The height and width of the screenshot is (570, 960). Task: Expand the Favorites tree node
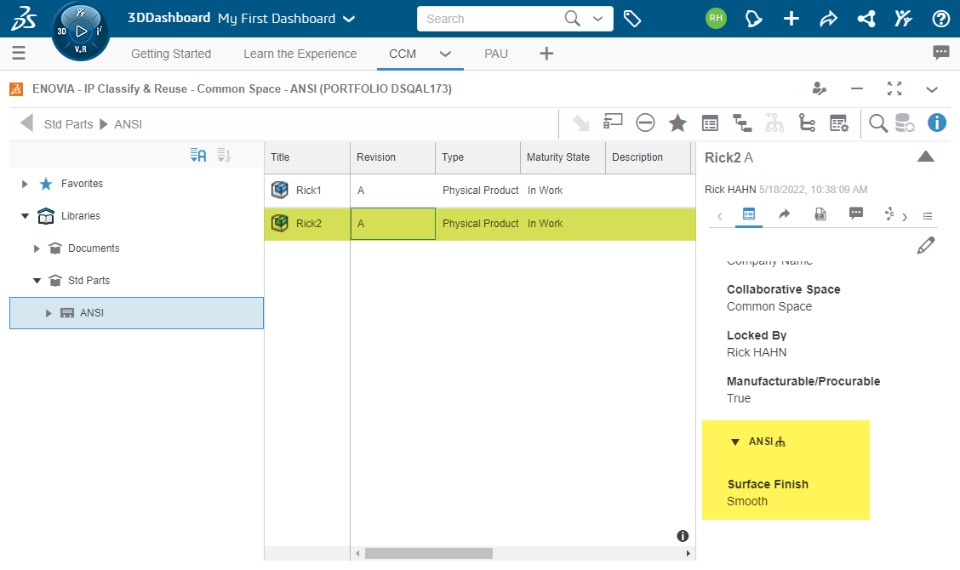(x=25, y=184)
